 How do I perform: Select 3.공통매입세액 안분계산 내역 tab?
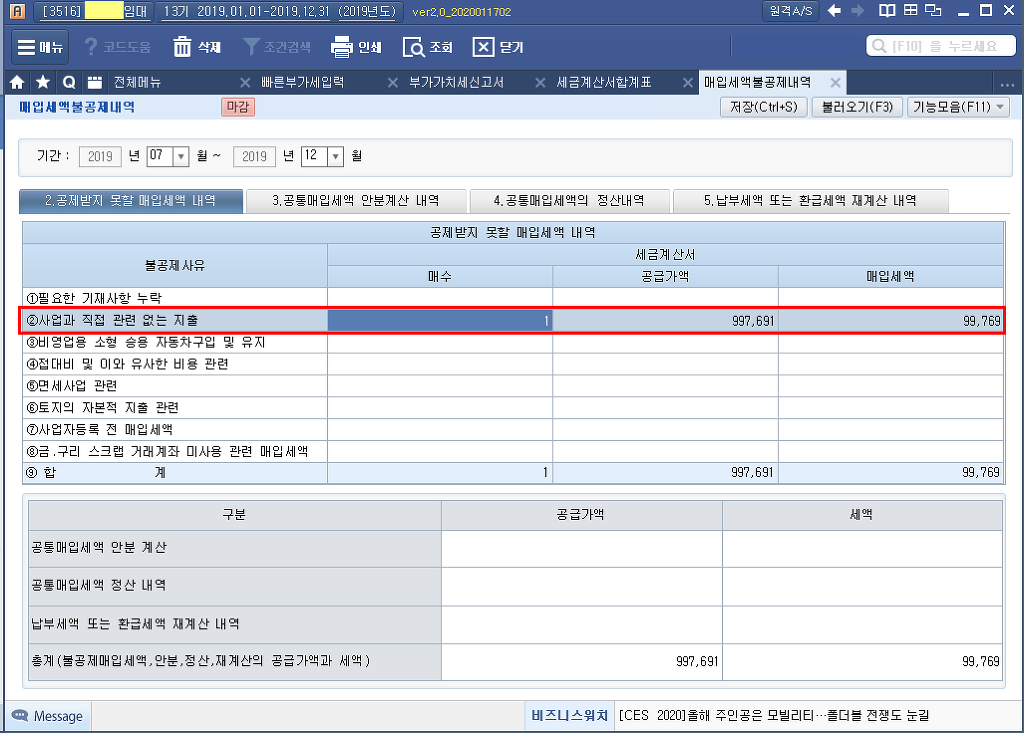point(356,201)
